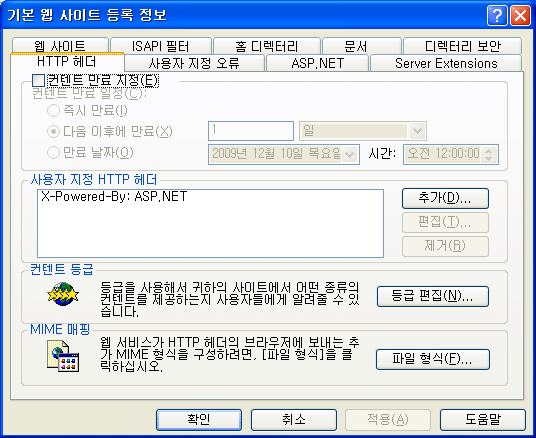Switch to the 문서 tab

tap(362, 45)
